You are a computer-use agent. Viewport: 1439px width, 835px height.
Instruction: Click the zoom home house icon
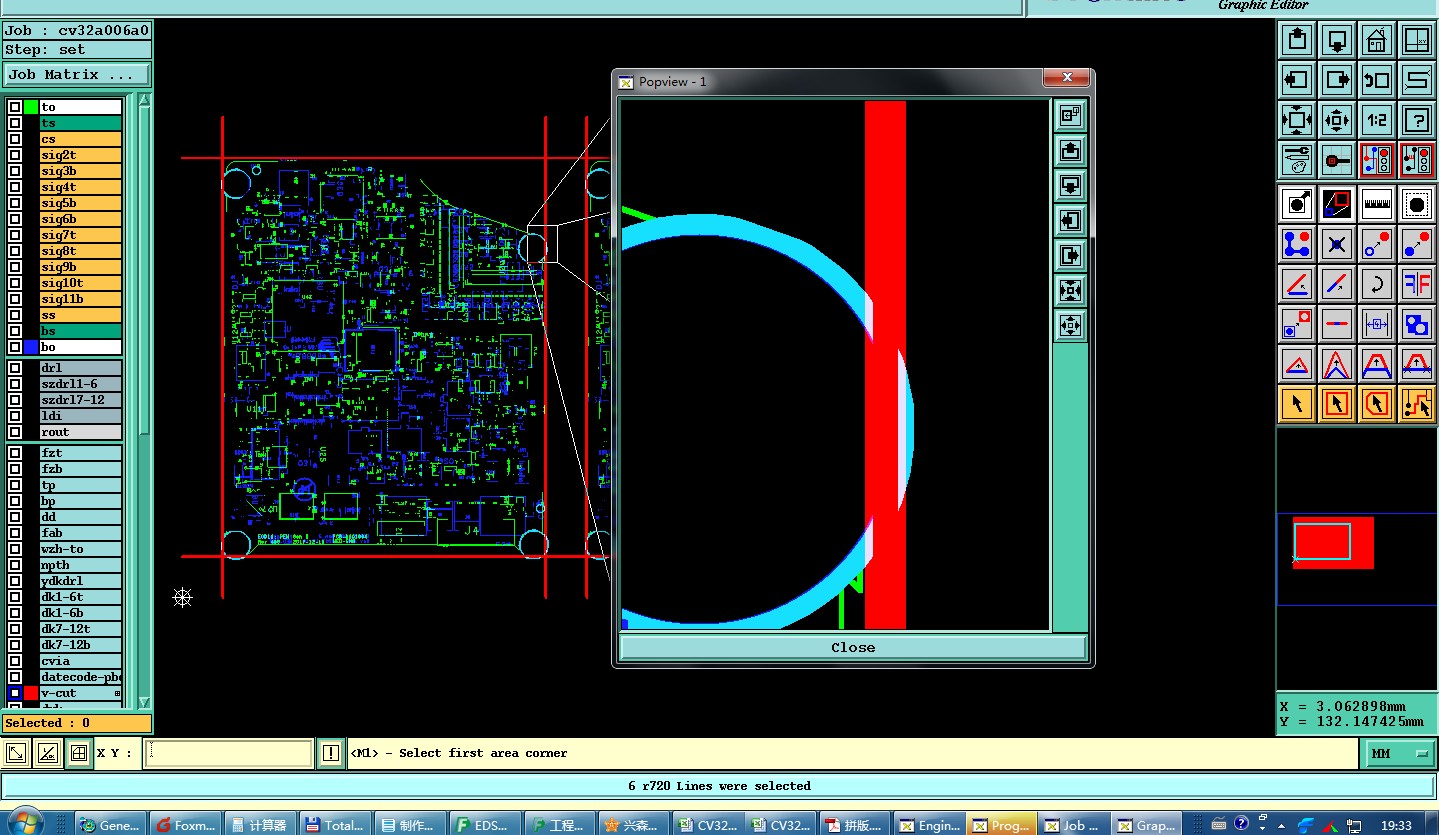[1377, 40]
